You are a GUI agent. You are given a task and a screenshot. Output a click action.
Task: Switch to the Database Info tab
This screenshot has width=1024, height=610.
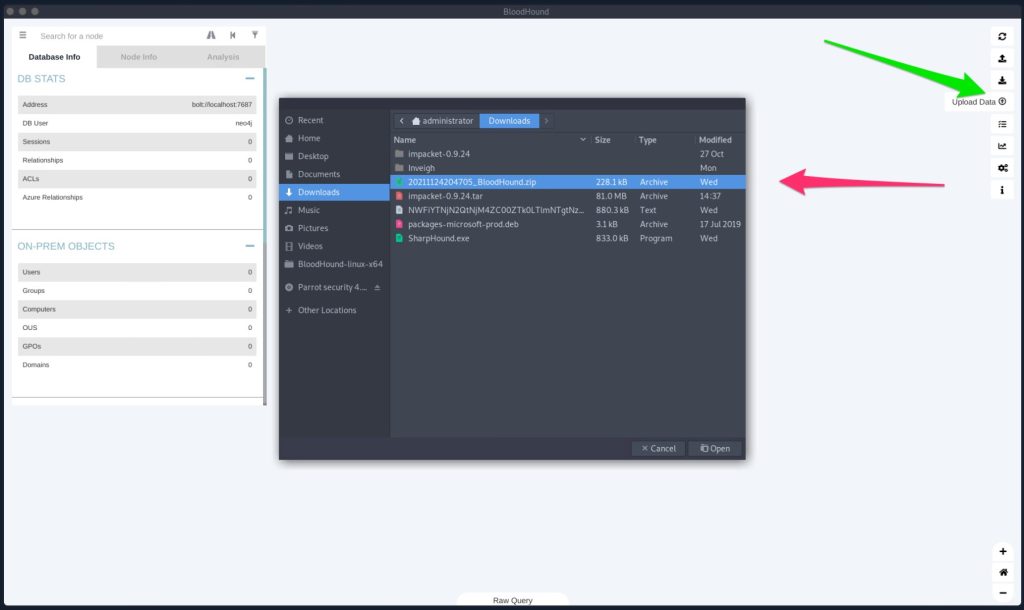[x=54, y=57]
